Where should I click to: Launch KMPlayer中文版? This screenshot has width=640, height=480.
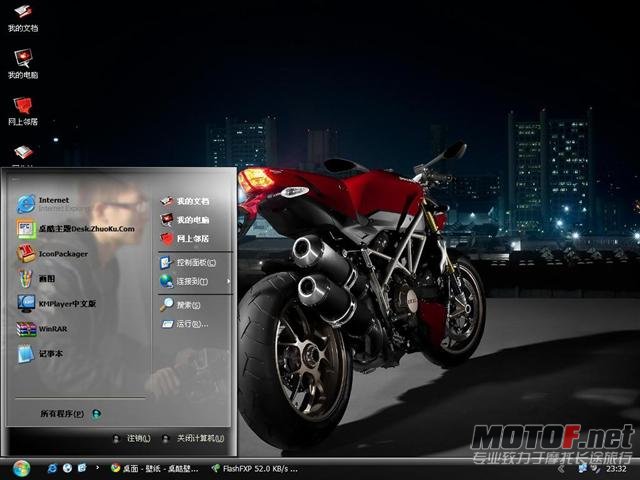[x=56, y=304]
